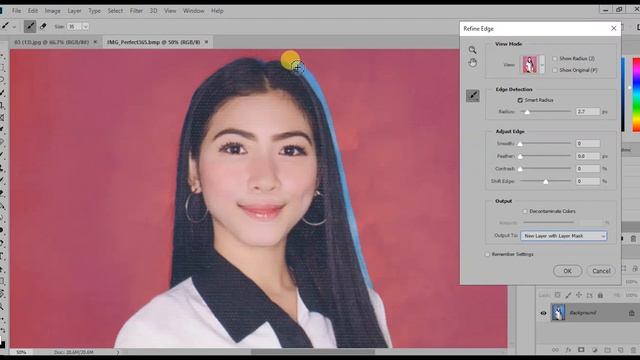Open the Layer menu

74,11
